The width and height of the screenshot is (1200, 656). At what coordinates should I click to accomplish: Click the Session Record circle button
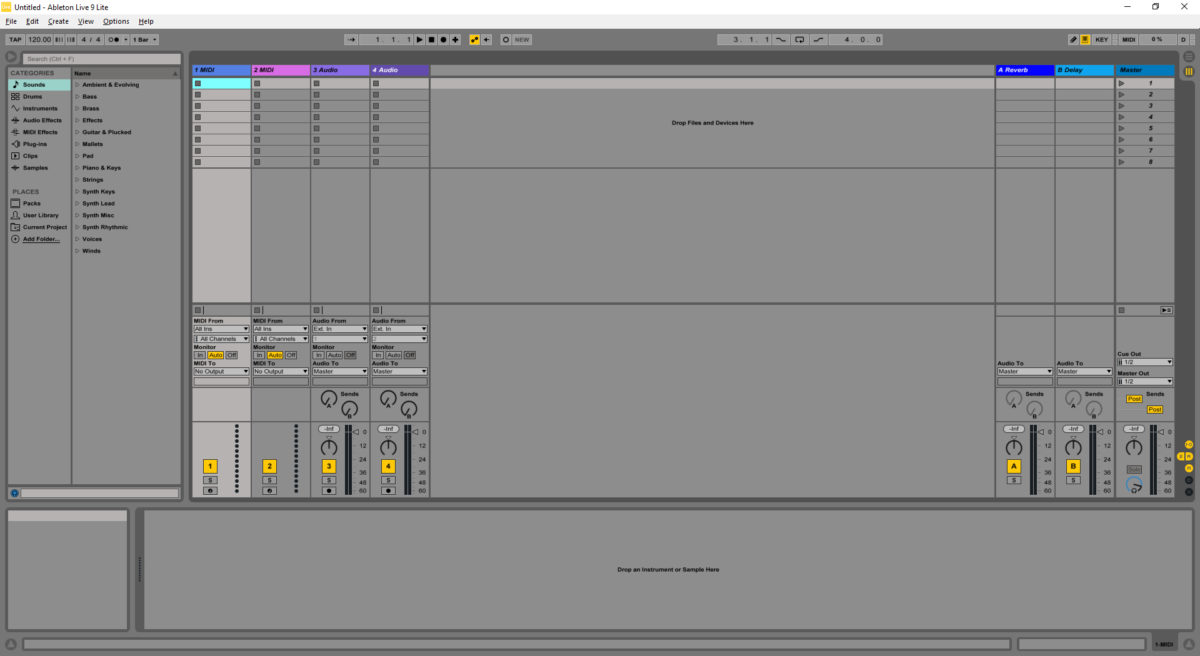coord(505,39)
